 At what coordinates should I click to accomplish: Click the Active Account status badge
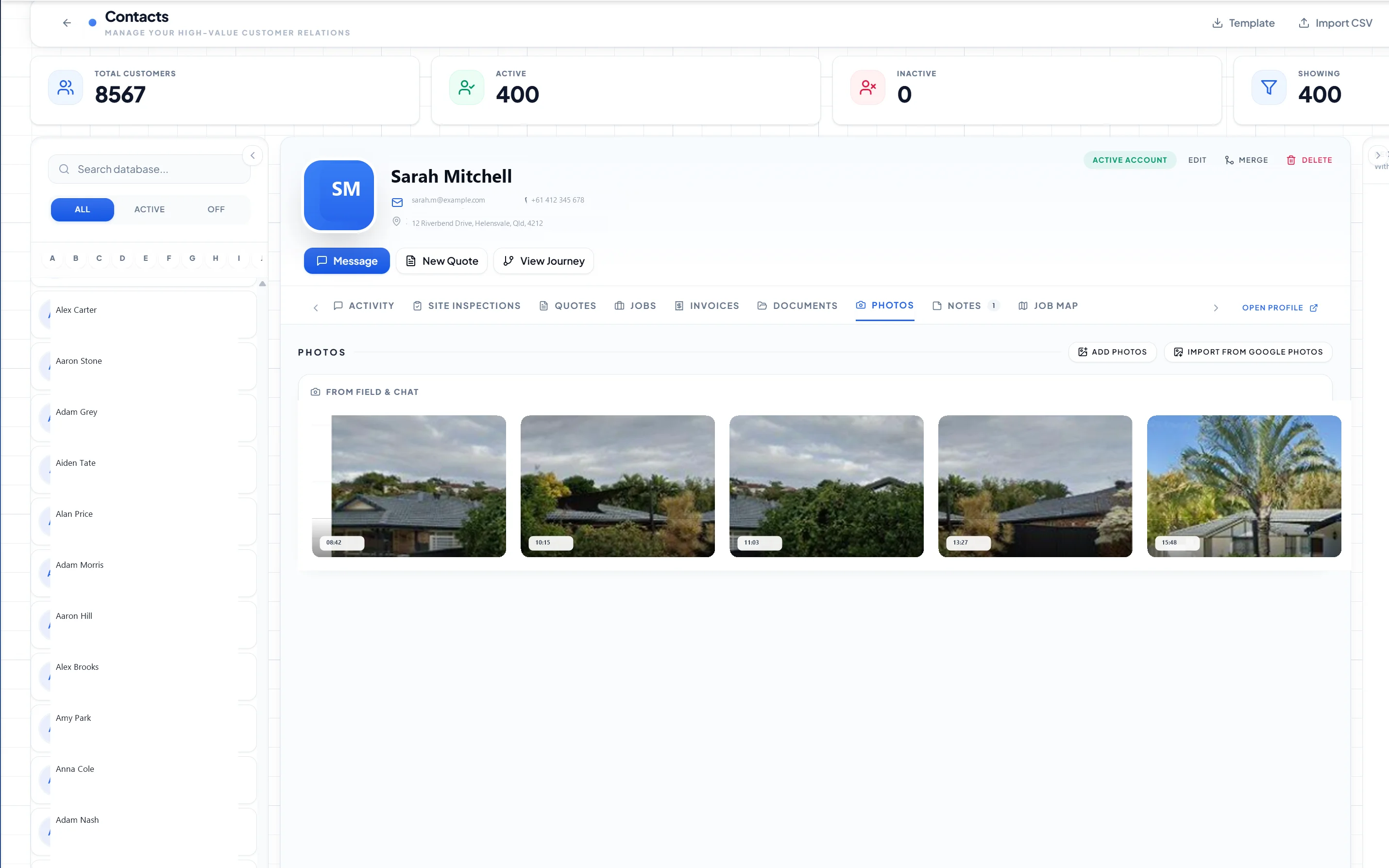coord(1129,160)
